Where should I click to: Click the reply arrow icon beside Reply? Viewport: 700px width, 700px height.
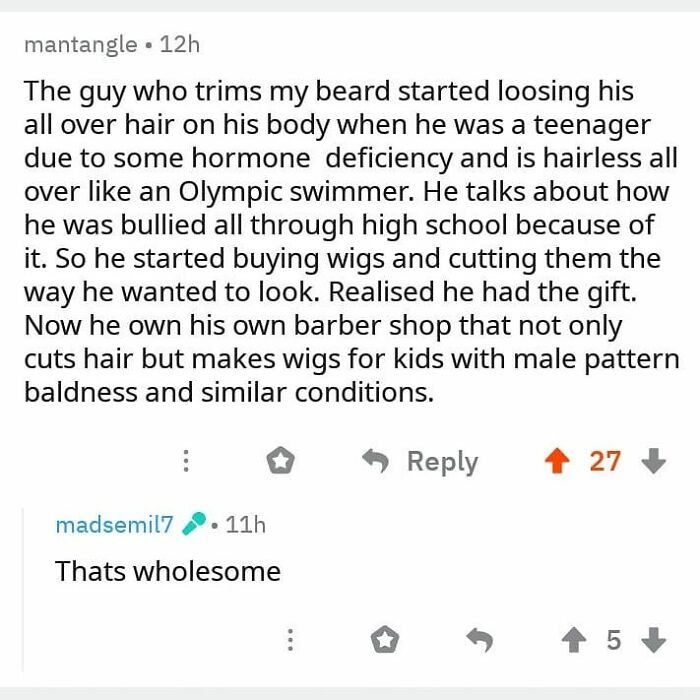[375, 461]
